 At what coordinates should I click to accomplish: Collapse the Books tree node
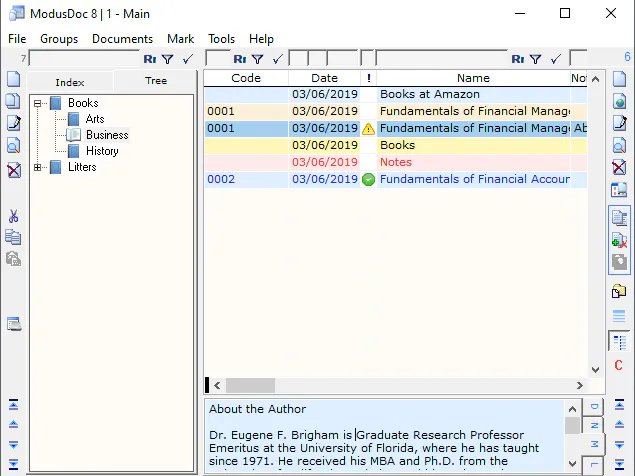(x=37, y=103)
